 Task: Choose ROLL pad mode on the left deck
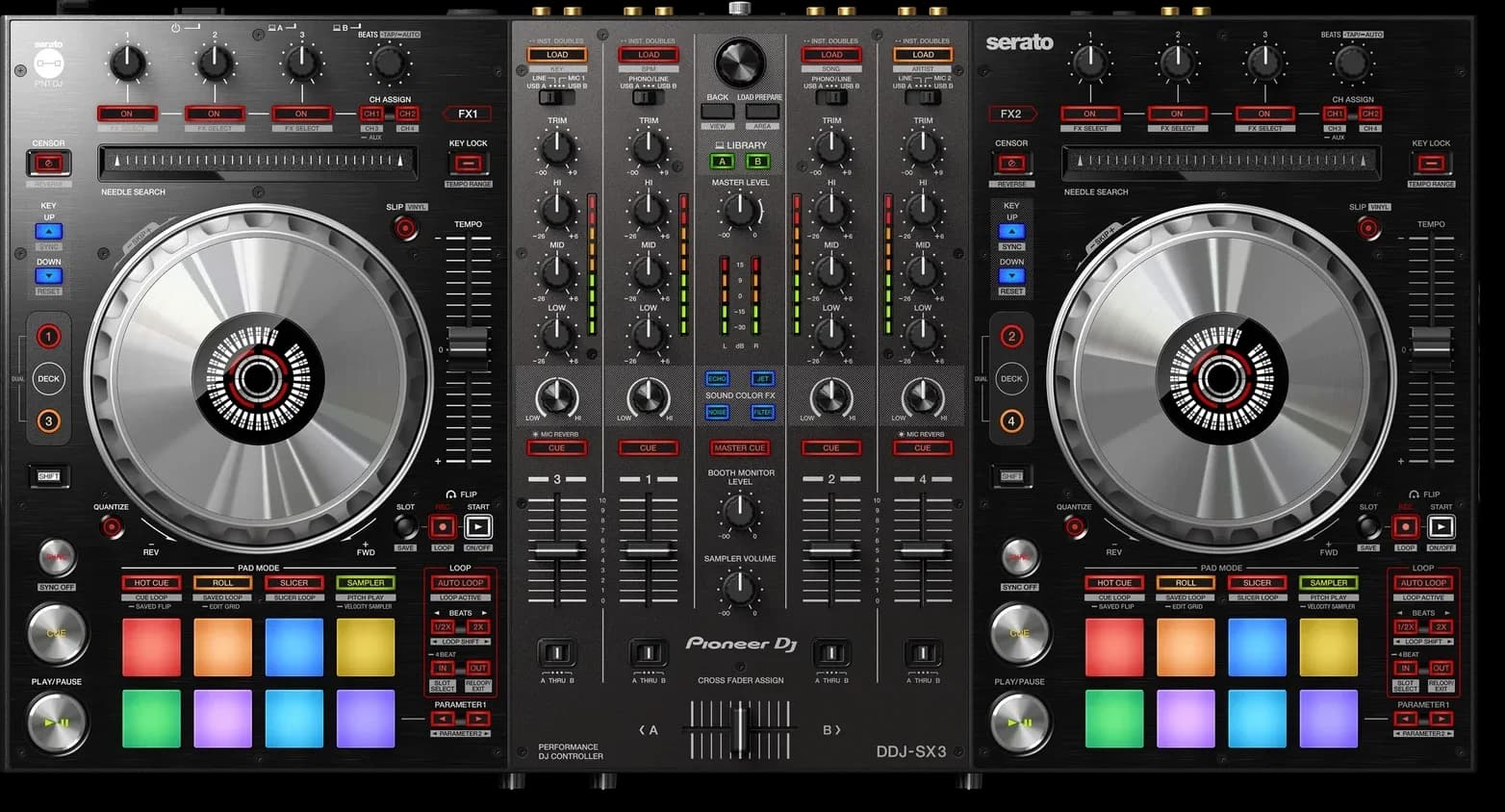(x=222, y=583)
